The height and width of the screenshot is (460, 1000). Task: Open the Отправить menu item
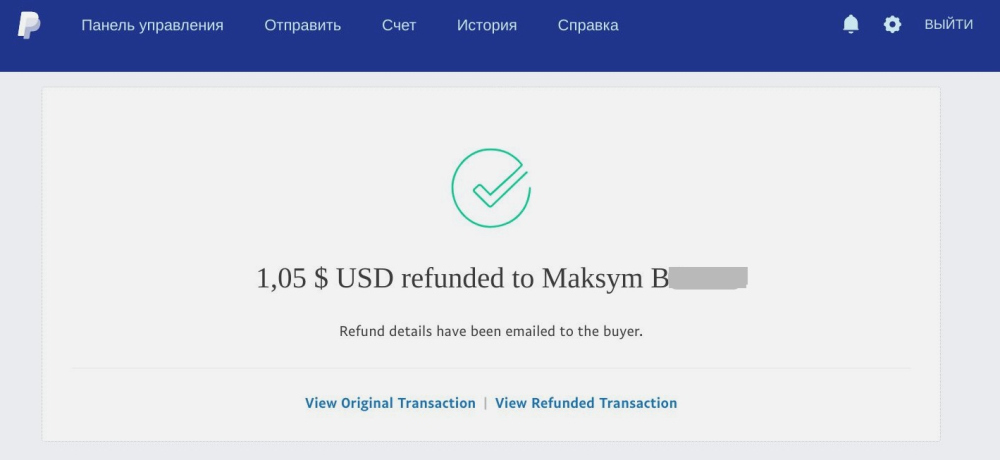click(303, 25)
